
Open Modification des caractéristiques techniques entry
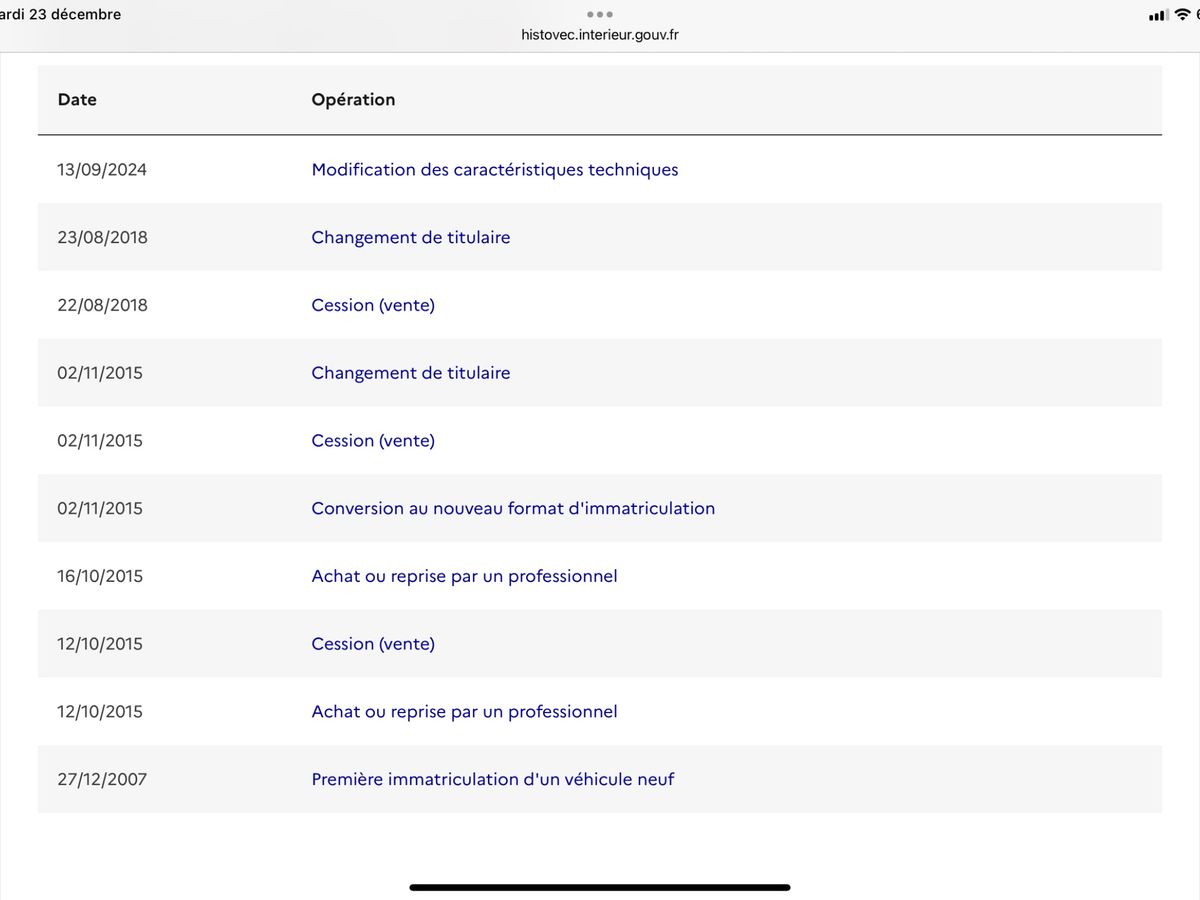pyautogui.click(x=495, y=170)
